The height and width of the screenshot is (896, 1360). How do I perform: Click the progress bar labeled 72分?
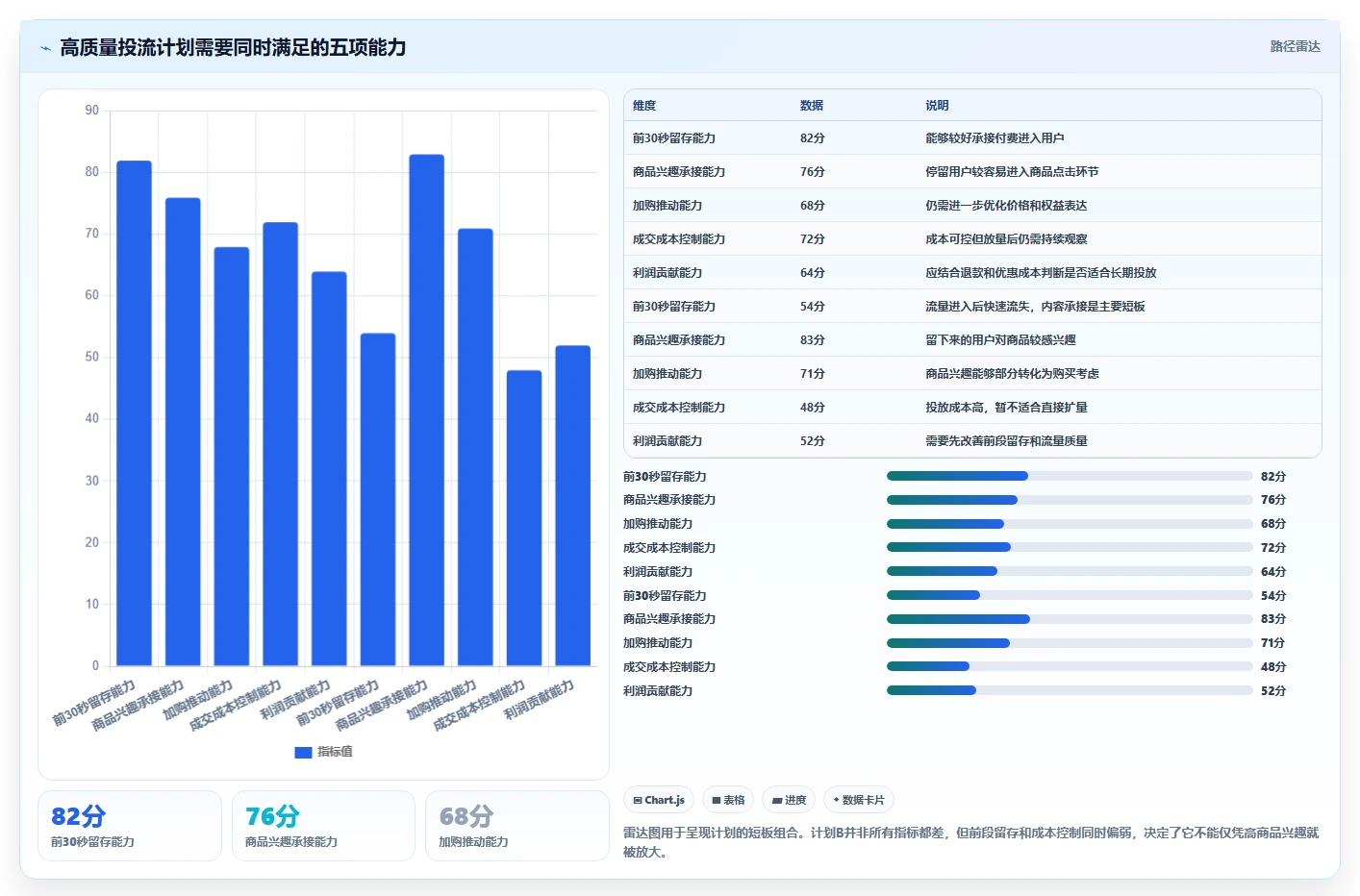point(1070,547)
